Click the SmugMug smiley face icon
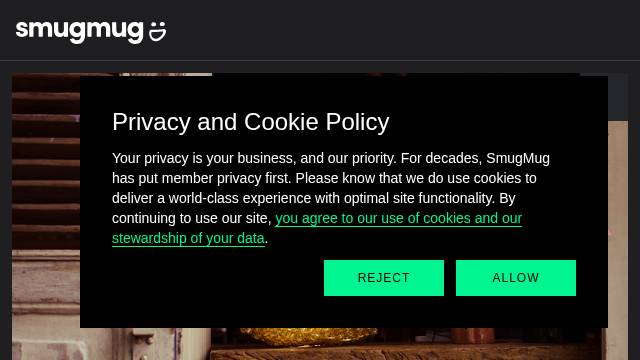The image size is (640, 360). click(158, 31)
